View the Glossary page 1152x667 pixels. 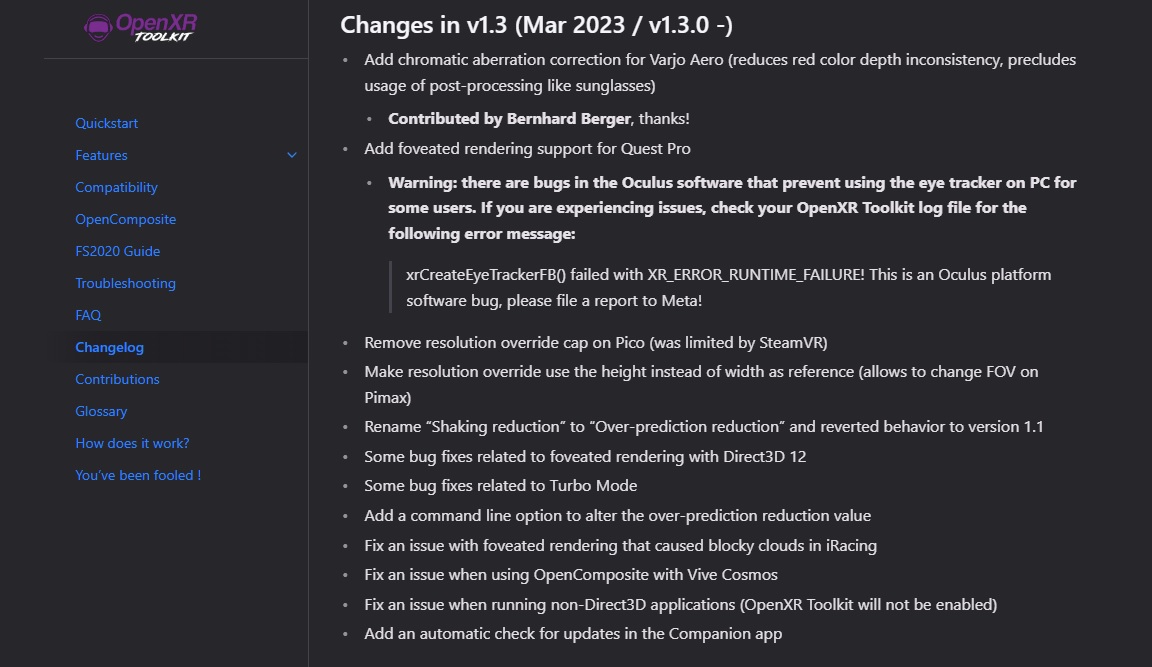point(101,411)
